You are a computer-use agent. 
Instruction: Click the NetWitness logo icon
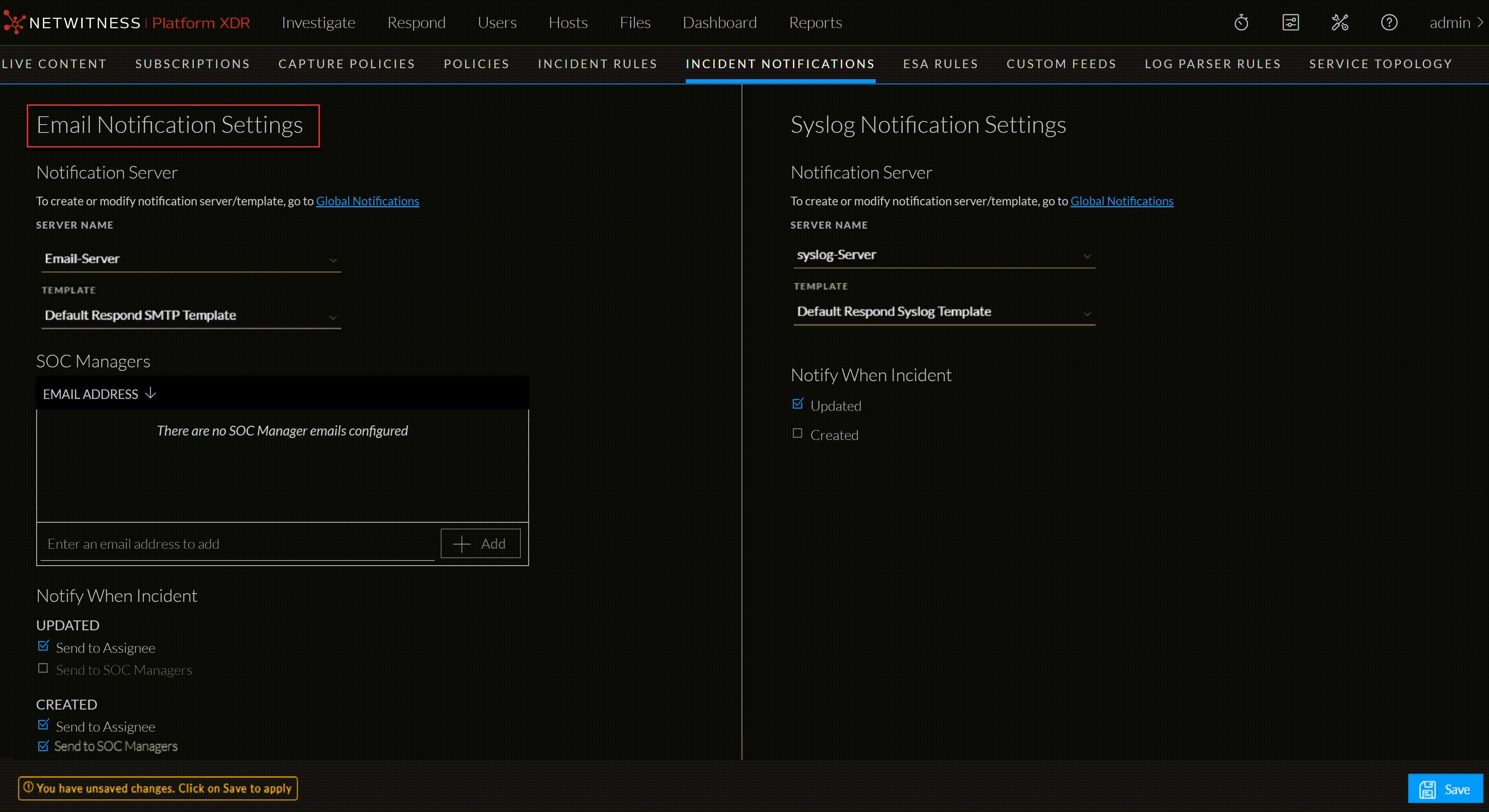[14, 22]
